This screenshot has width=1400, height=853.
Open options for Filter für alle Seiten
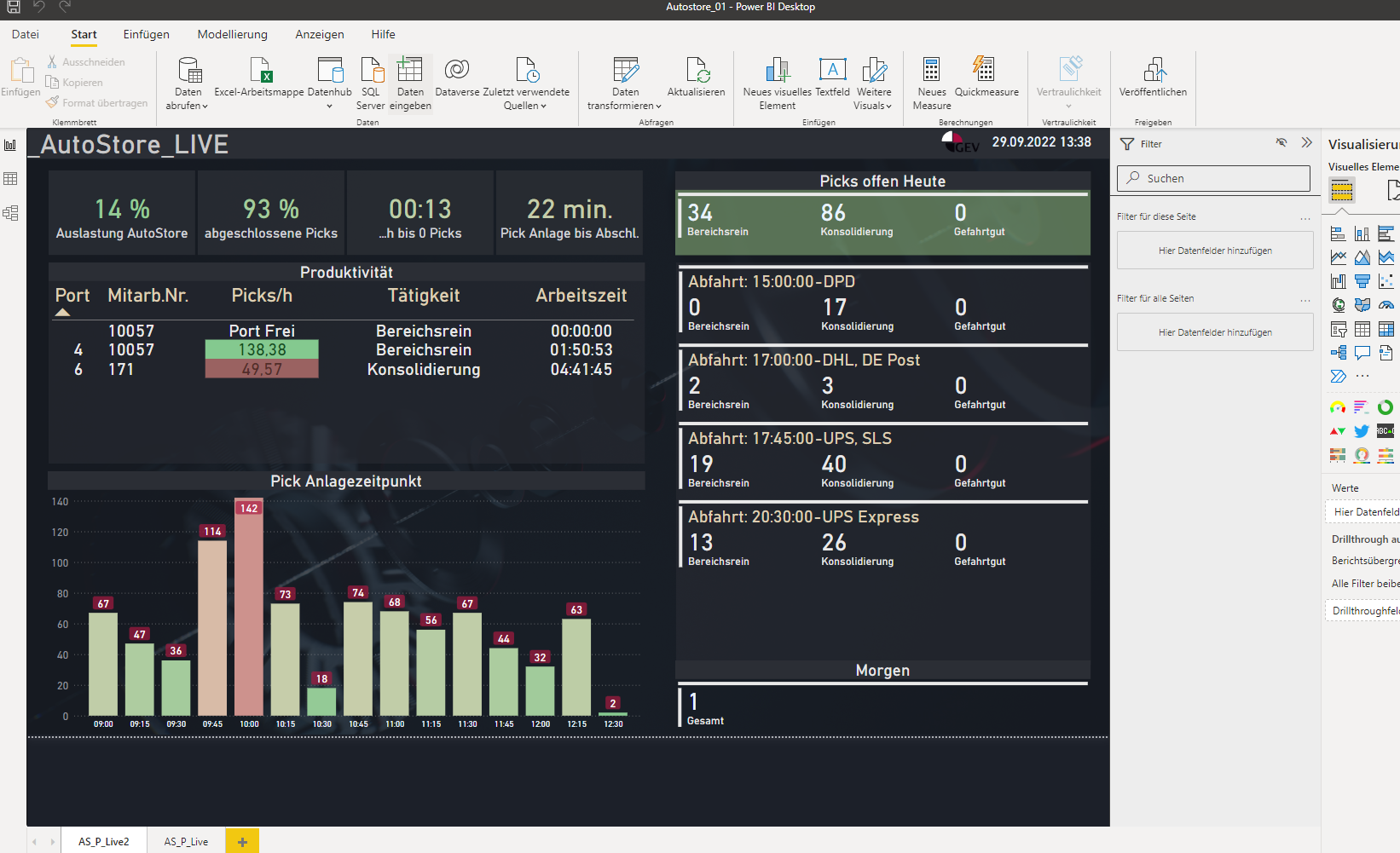tap(1305, 300)
